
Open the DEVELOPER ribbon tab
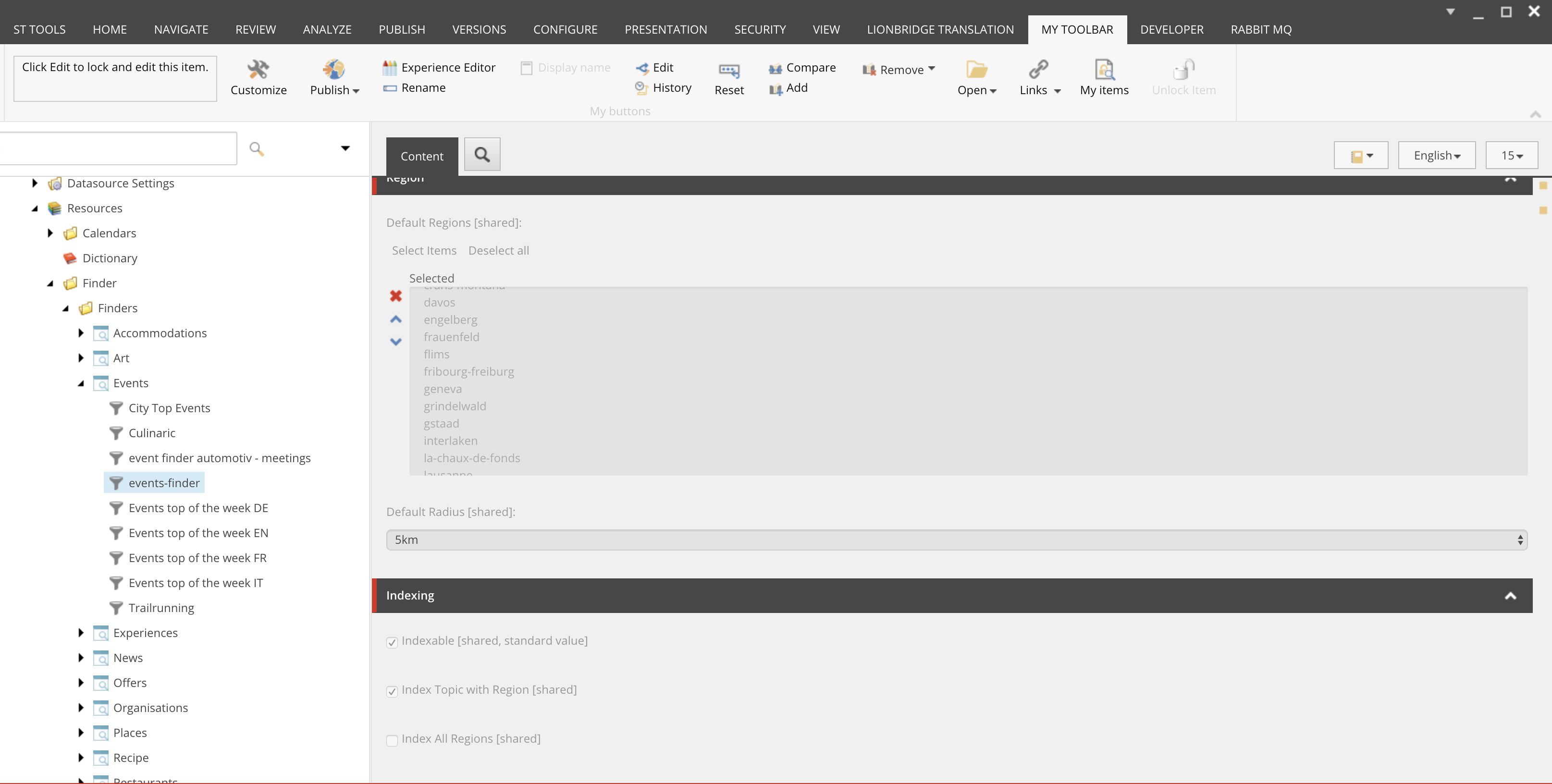click(x=1171, y=29)
